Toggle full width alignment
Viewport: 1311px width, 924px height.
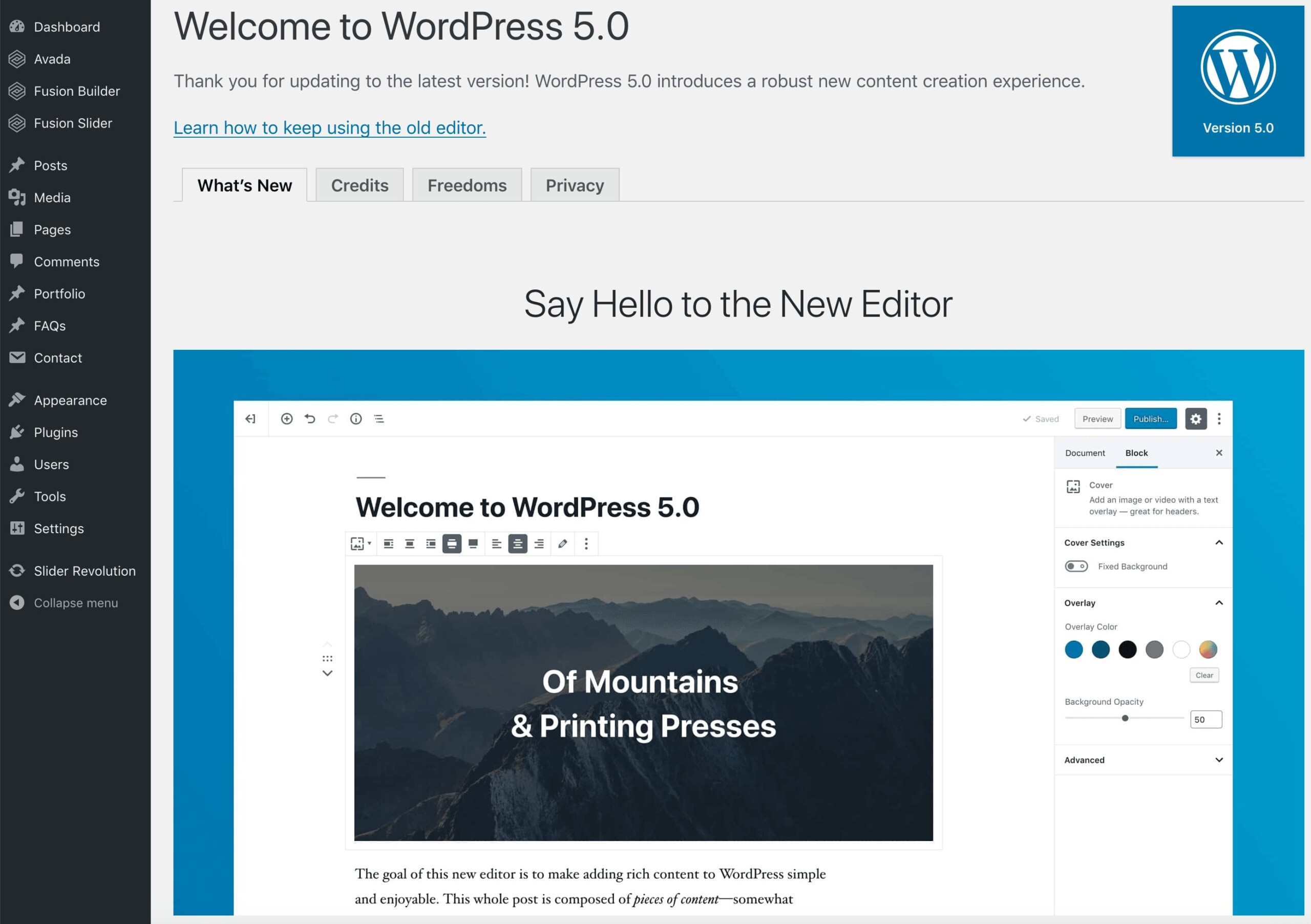[x=473, y=543]
